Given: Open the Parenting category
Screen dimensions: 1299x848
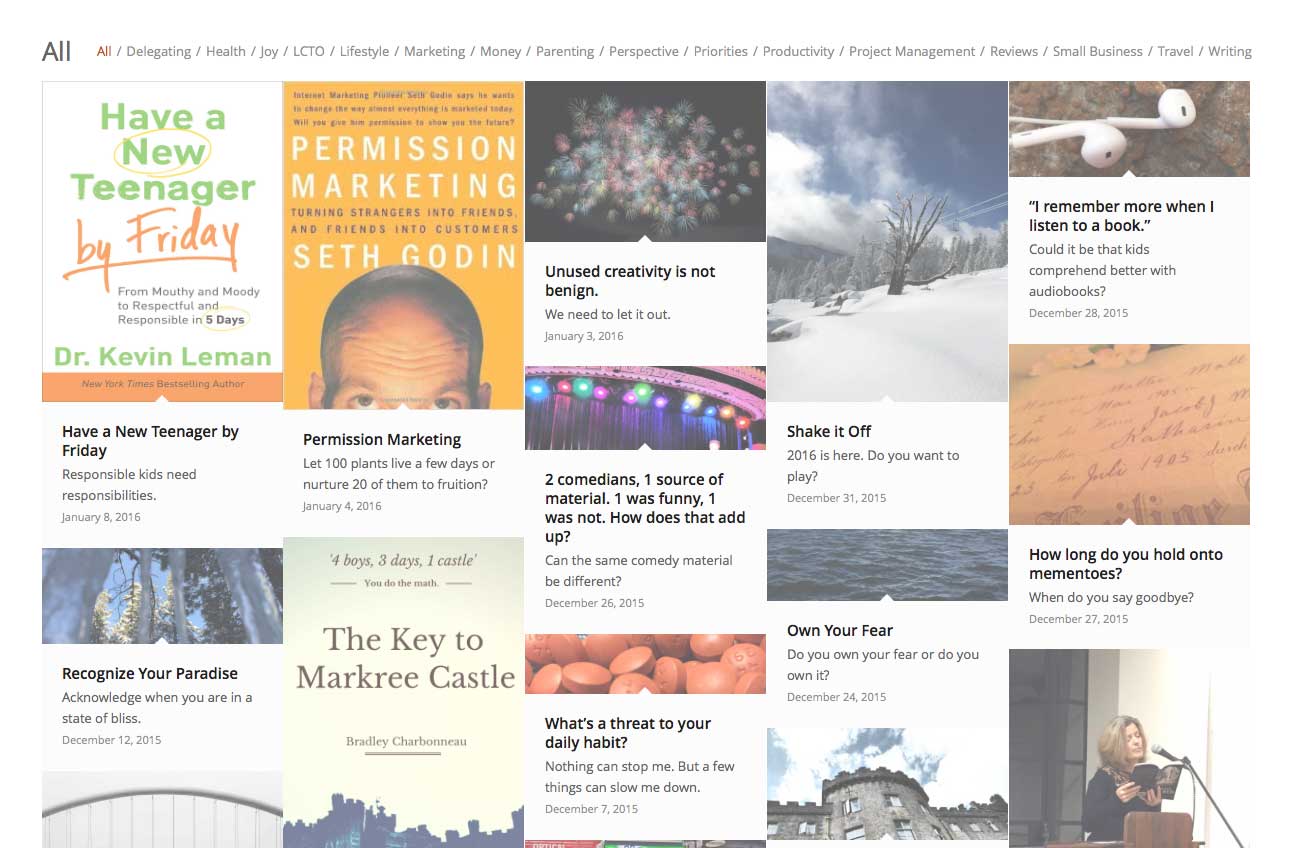Looking at the screenshot, I should (565, 51).
